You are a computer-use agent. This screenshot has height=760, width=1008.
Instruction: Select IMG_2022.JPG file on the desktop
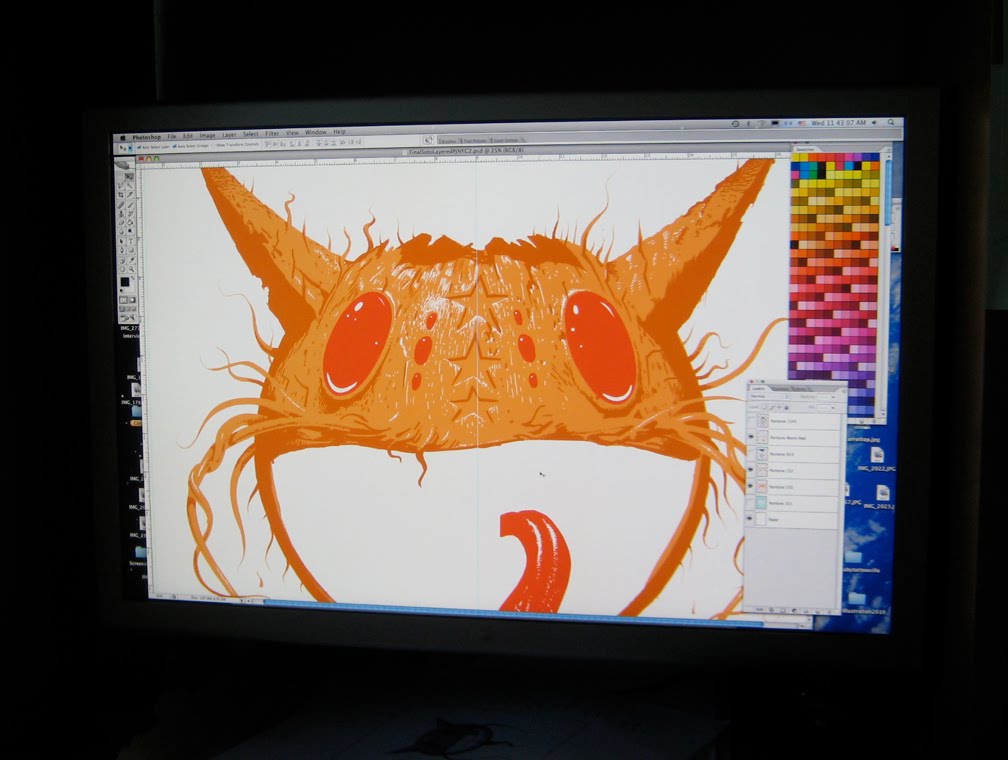tap(877, 460)
